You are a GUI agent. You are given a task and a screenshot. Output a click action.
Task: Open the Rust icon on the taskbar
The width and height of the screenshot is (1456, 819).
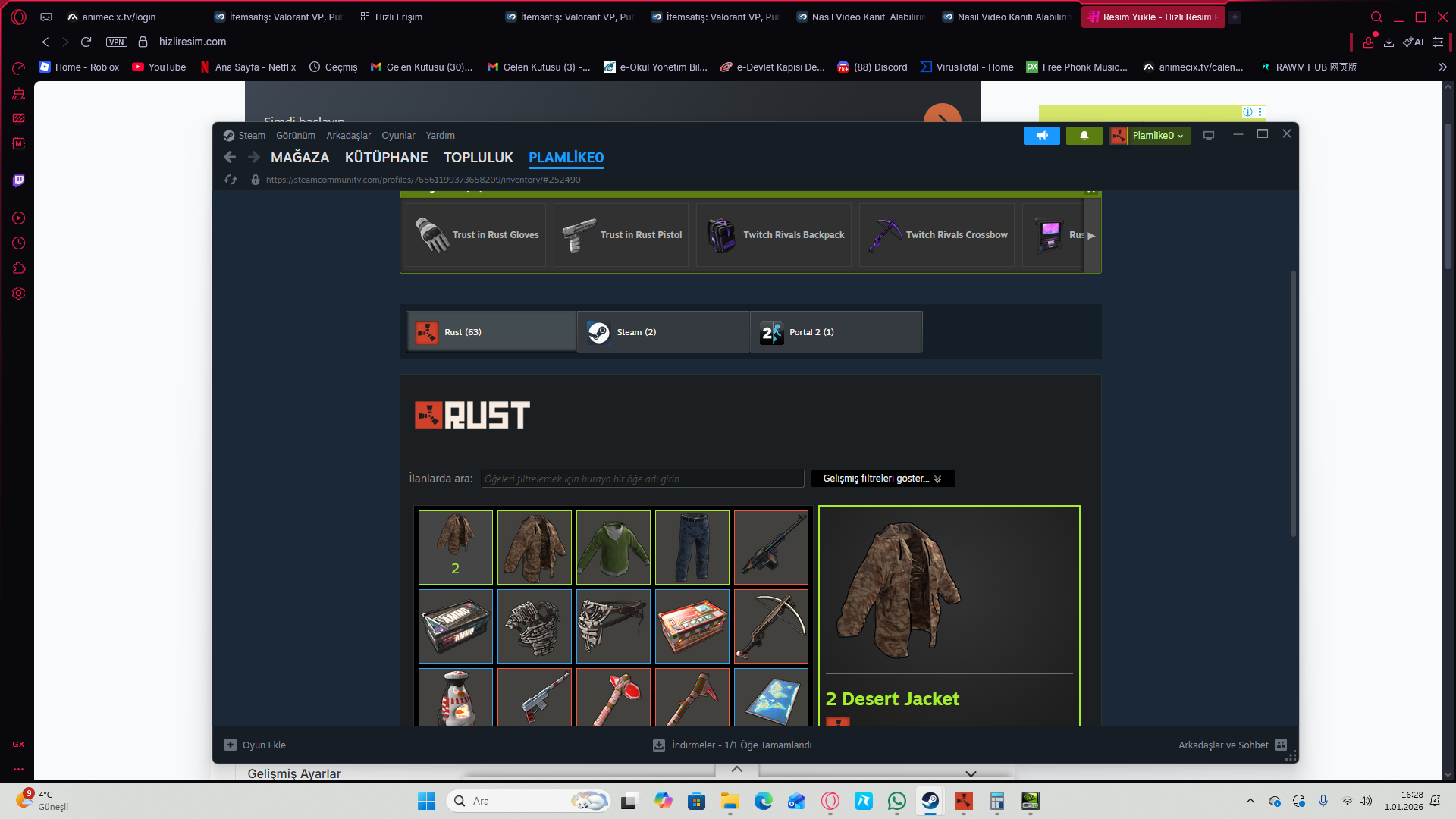[963, 801]
